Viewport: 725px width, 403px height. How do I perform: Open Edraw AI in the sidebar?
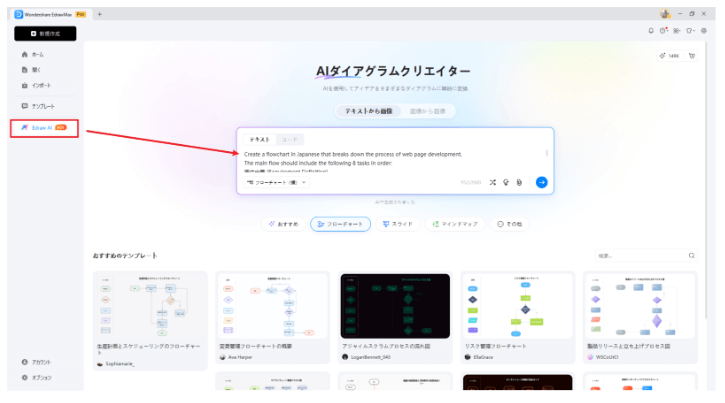coord(43,128)
